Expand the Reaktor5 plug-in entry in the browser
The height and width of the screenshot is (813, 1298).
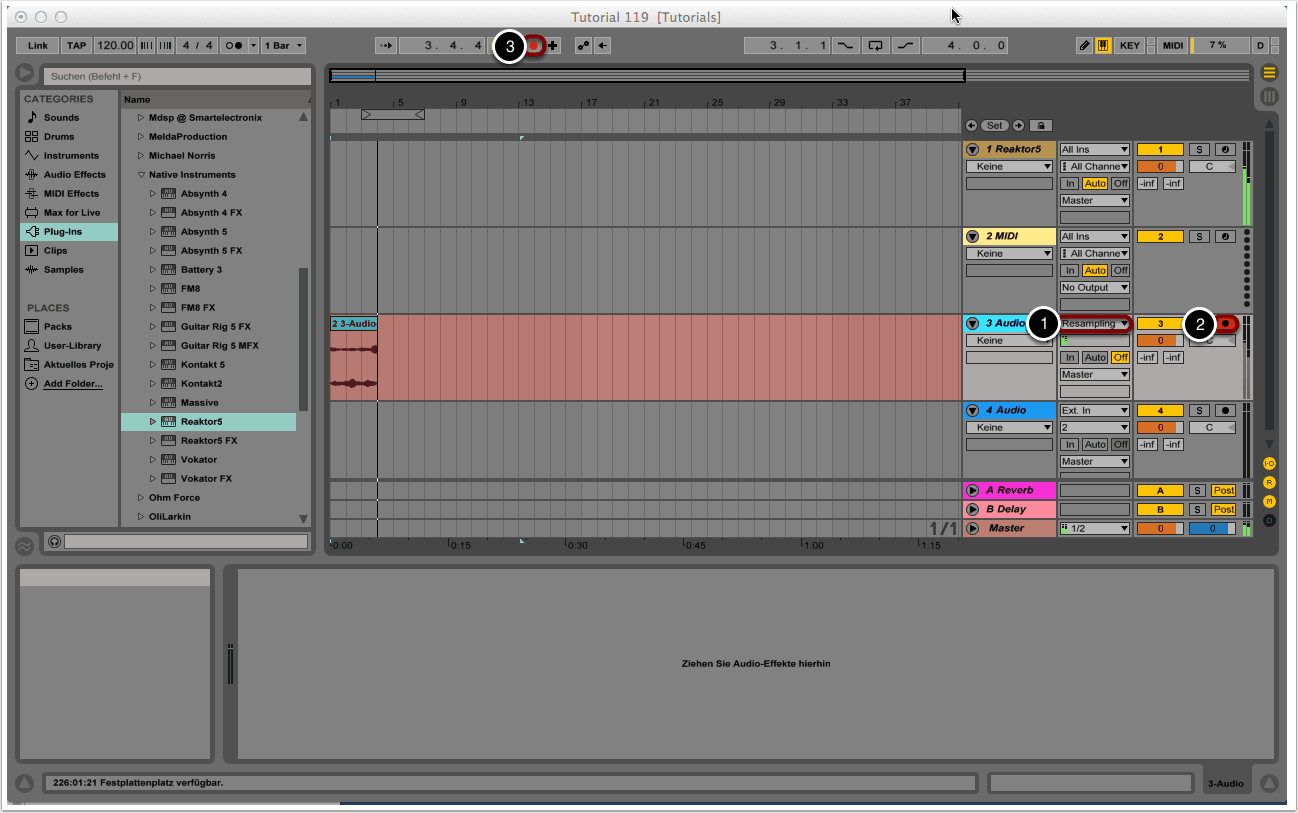pyautogui.click(x=153, y=422)
